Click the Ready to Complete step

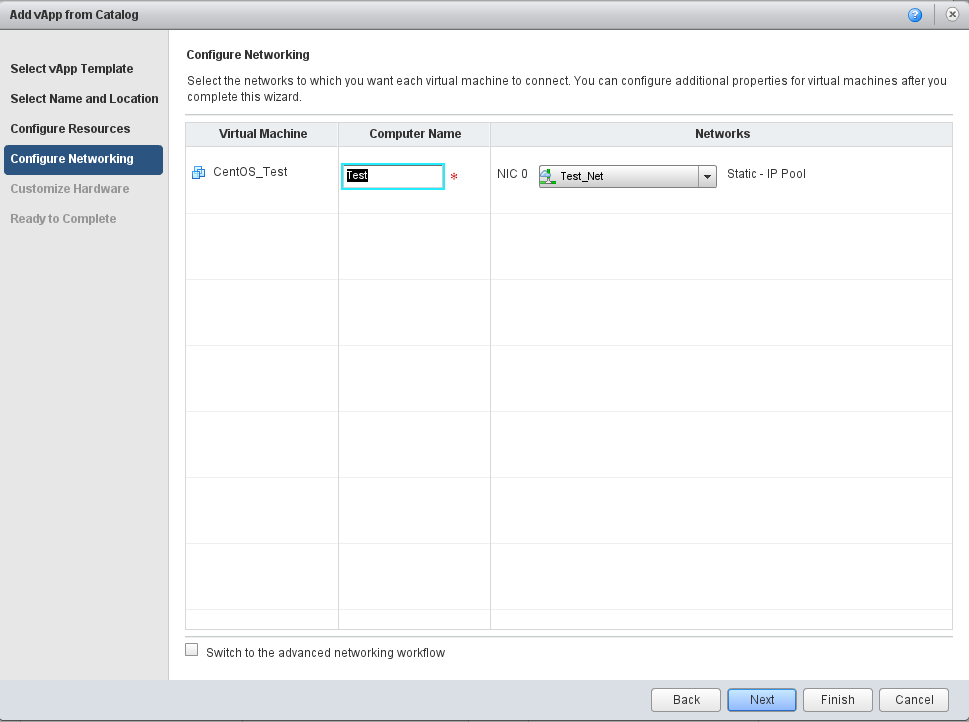(x=63, y=219)
